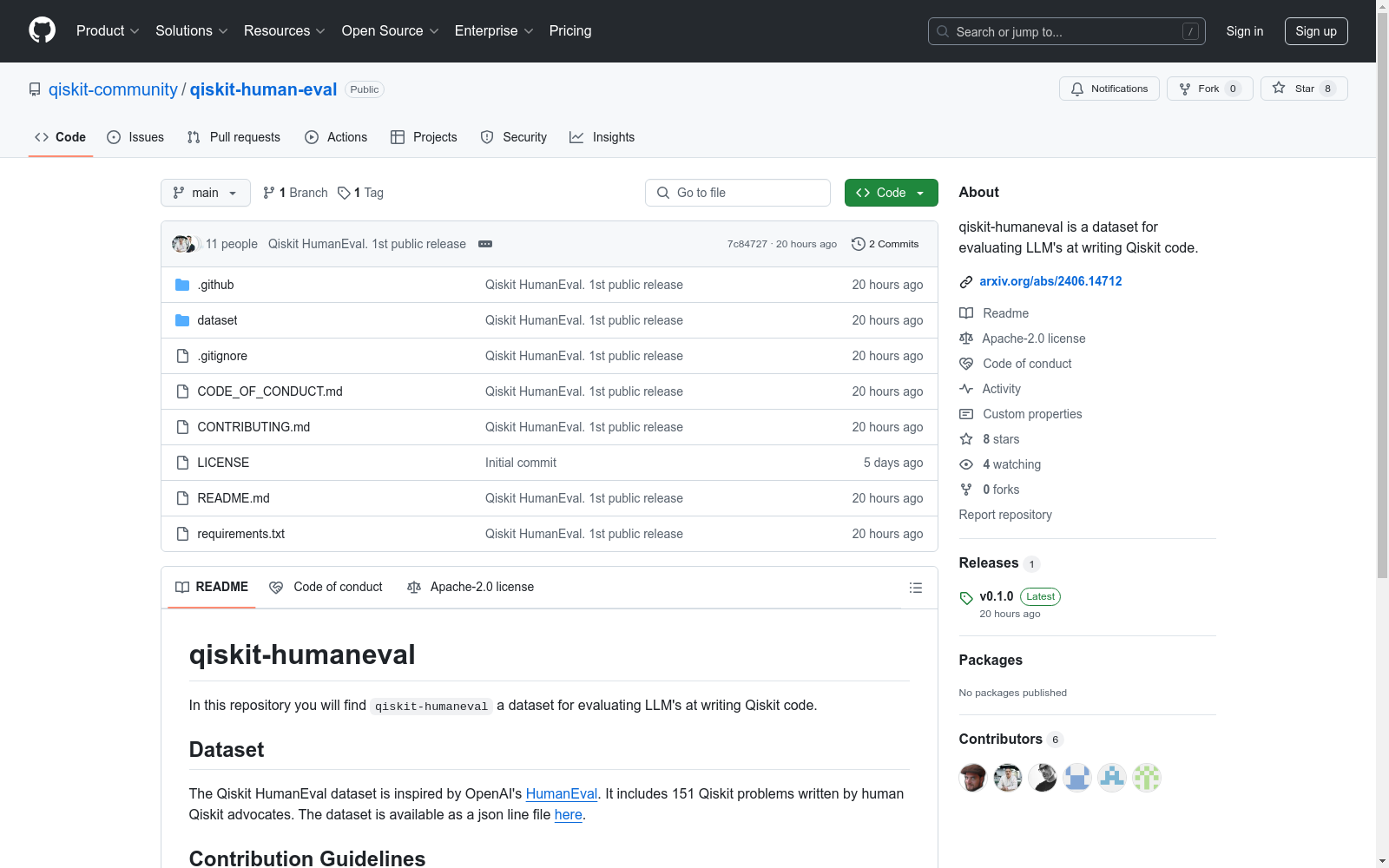This screenshot has width=1389, height=868.
Task: Open commit hash 7c84727
Action: pyautogui.click(x=747, y=244)
